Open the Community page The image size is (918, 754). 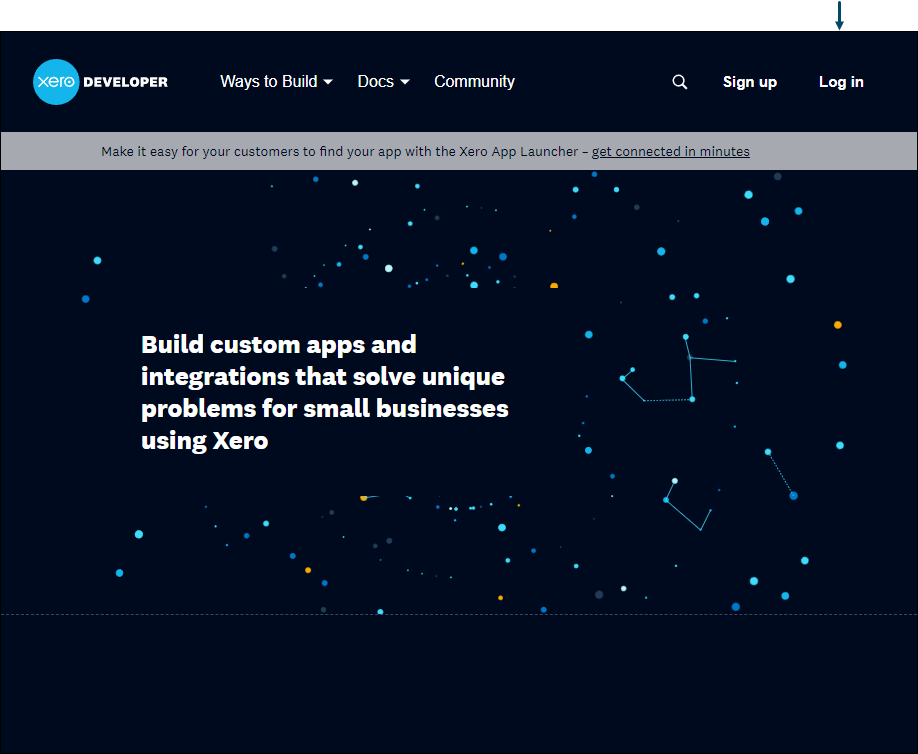[474, 81]
